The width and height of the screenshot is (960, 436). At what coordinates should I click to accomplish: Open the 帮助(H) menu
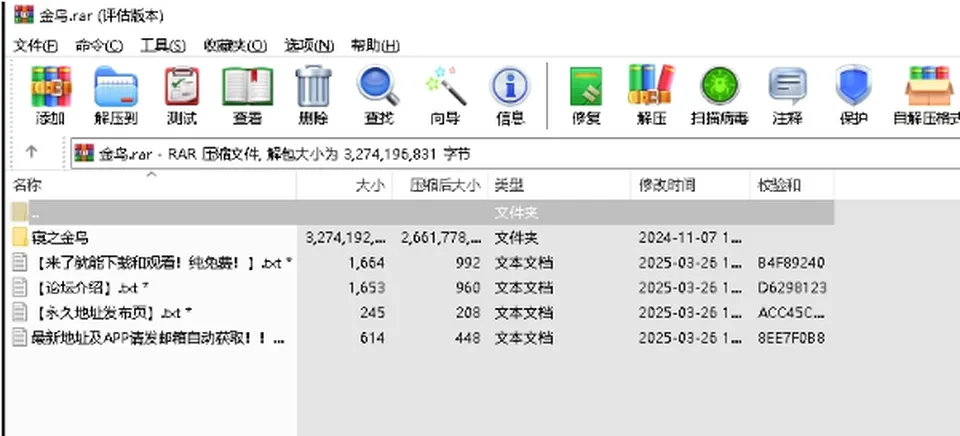[x=375, y=46]
